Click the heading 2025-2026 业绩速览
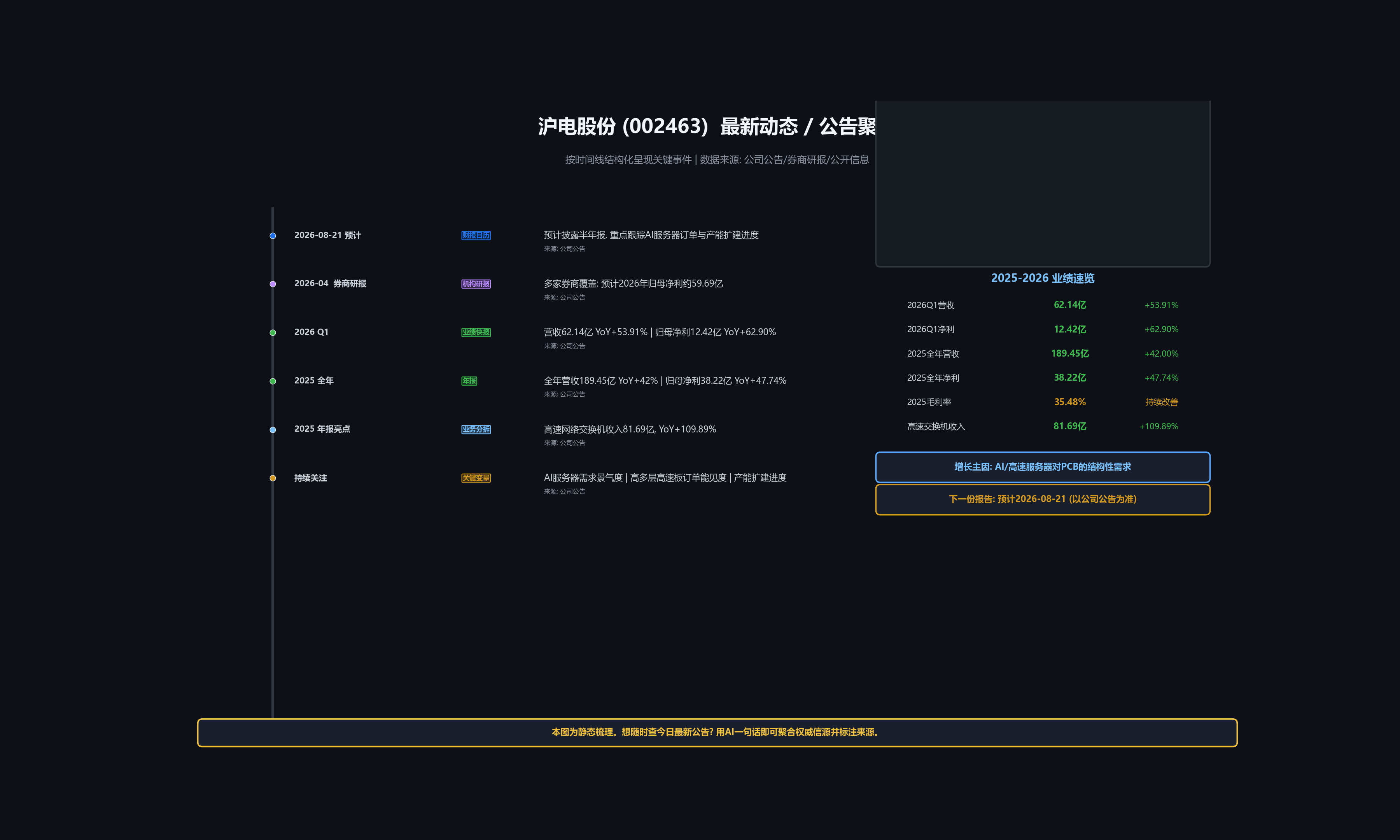This screenshot has height=840, width=1400. coord(1042,278)
